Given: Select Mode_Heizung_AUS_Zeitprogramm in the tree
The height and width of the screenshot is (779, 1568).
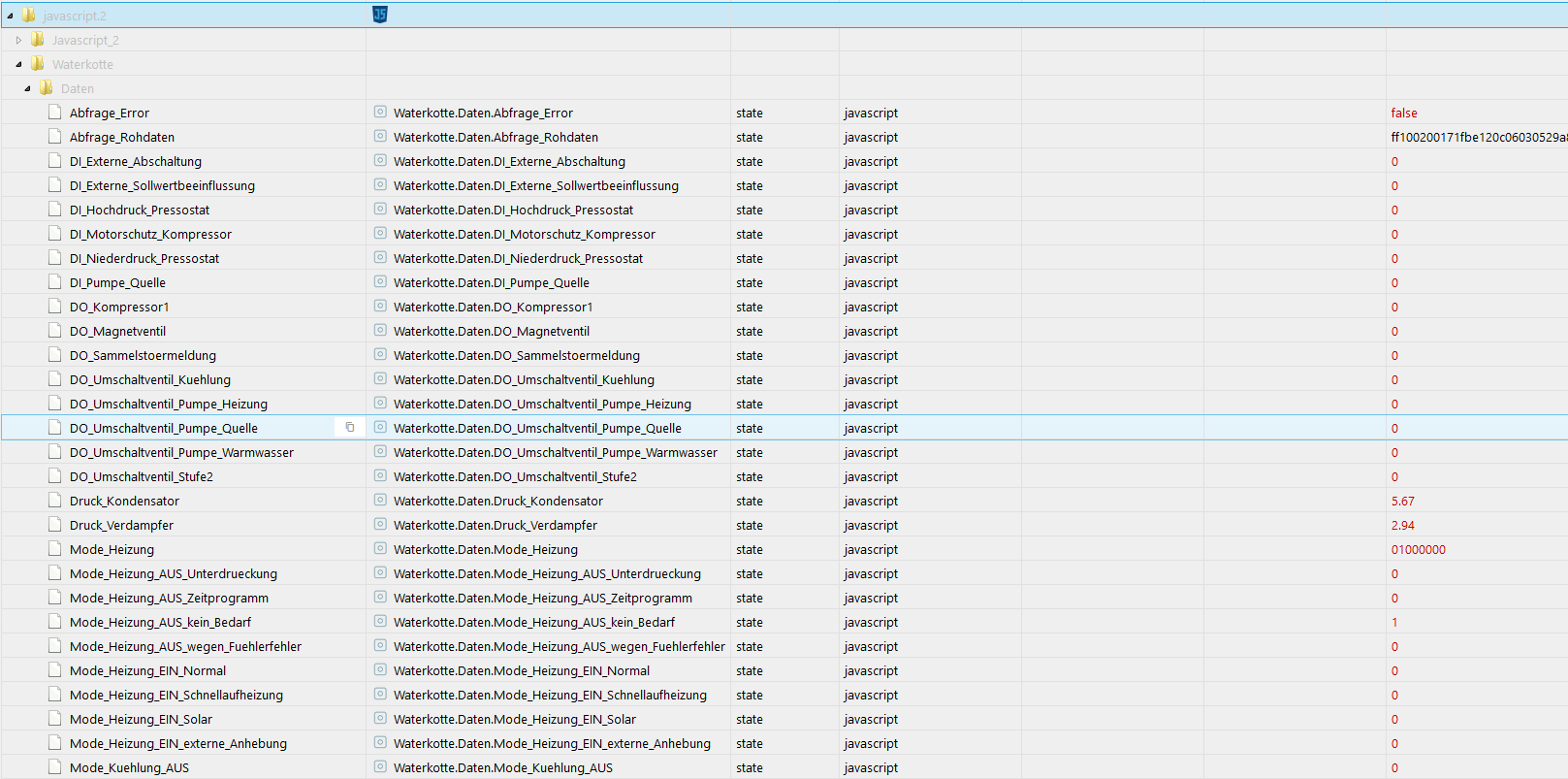Looking at the screenshot, I should click(169, 598).
